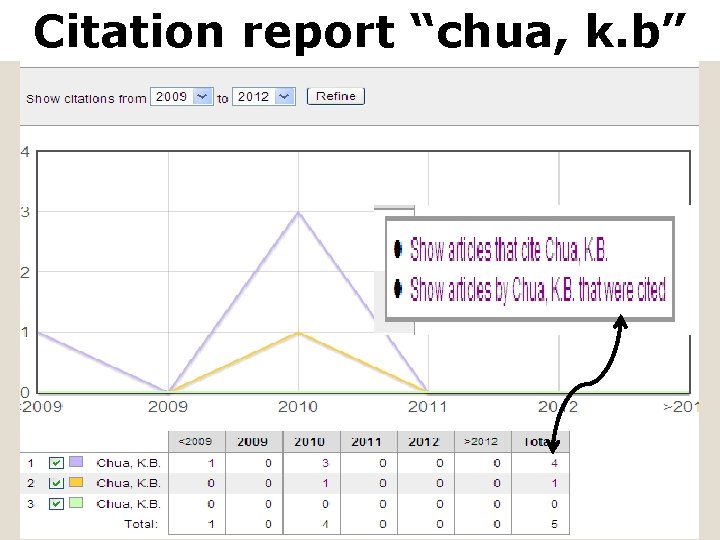Viewport: 720px width, 540px height.
Task: Click the >2012 column header
Action: [x=483, y=442]
